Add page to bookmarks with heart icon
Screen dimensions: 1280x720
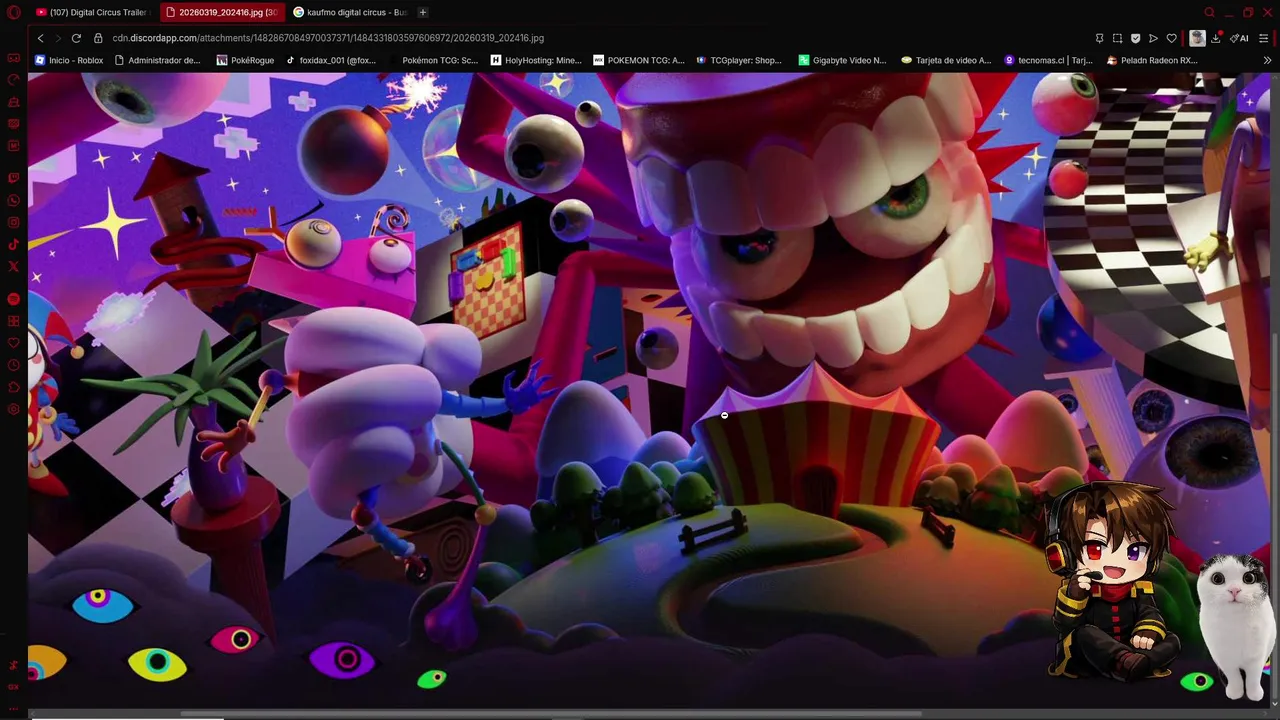click(x=1171, y=38)
